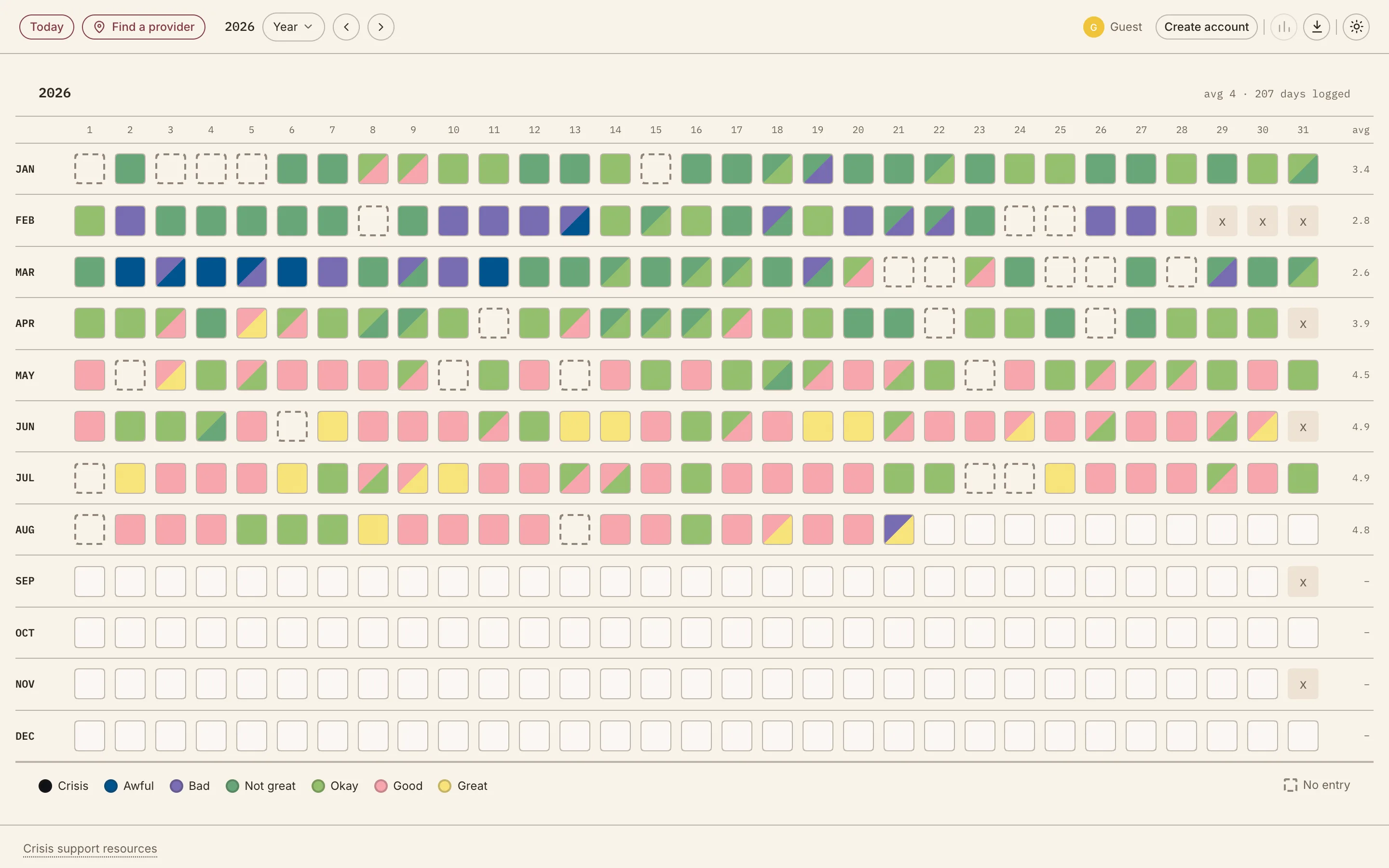
Task: Click the Great legend swatch
Action: click(445, 786)
